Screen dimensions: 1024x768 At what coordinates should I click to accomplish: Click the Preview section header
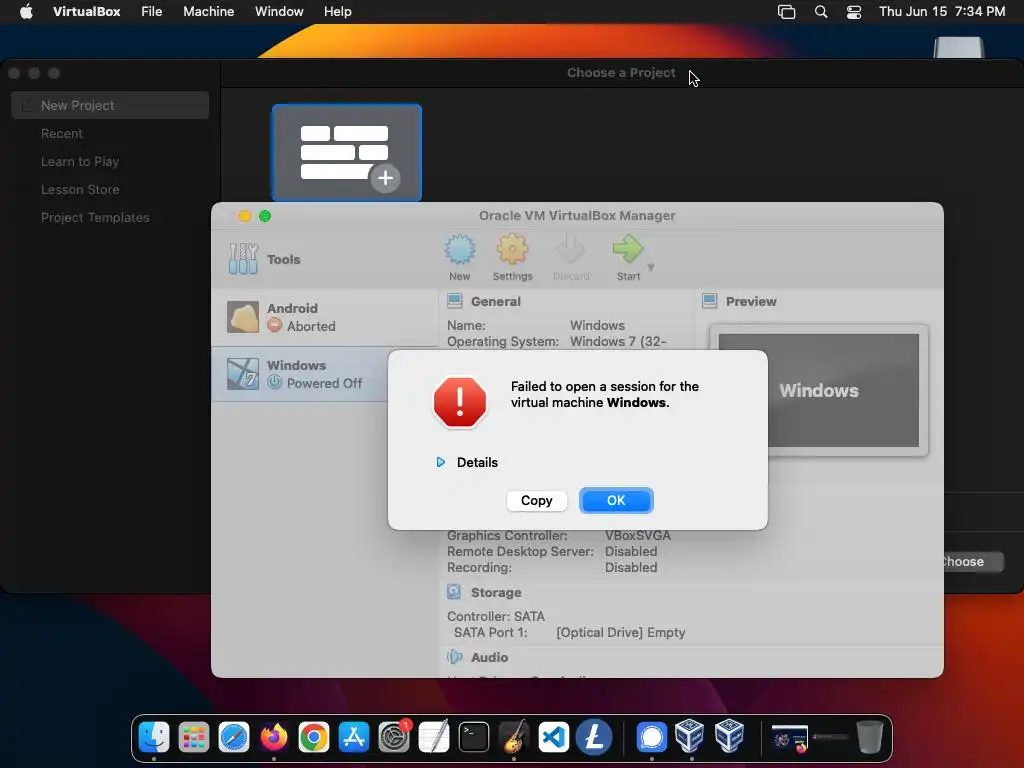click(x=751, y=302)
